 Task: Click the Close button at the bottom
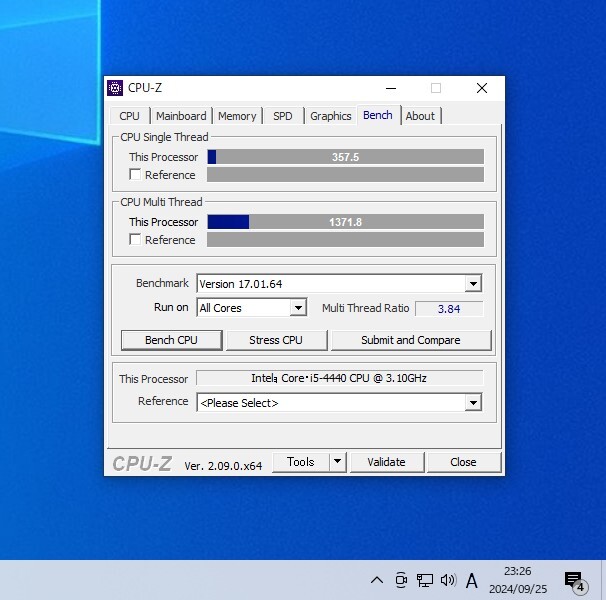point(463,462)
